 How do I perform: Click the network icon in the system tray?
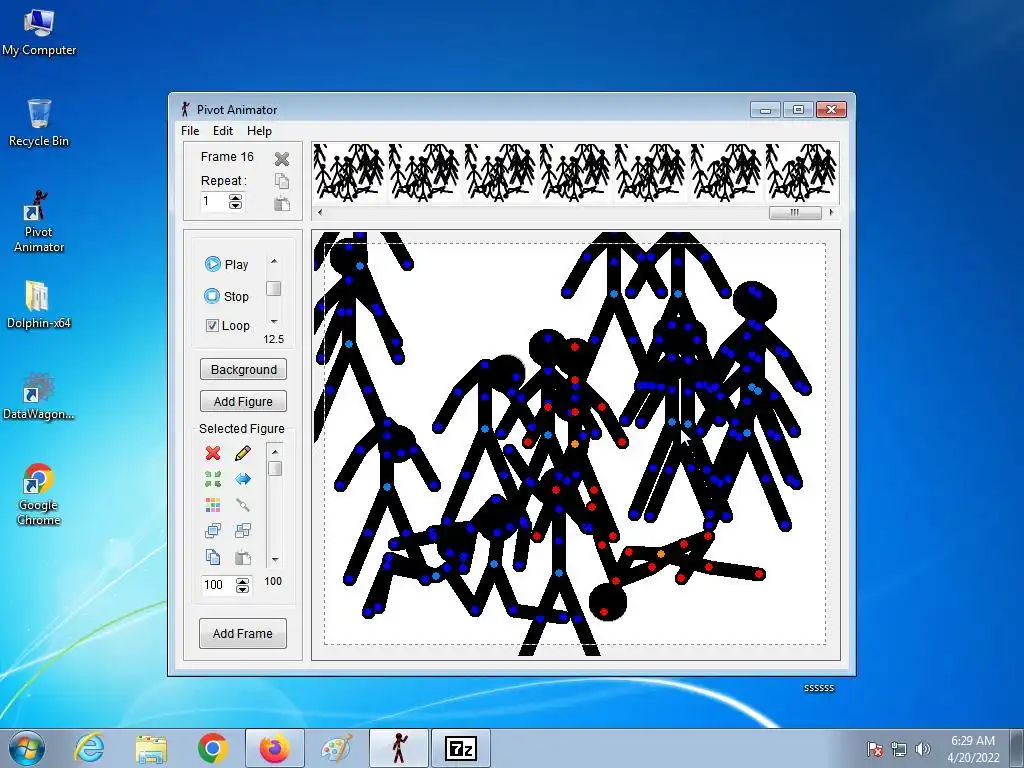point(899,749)
